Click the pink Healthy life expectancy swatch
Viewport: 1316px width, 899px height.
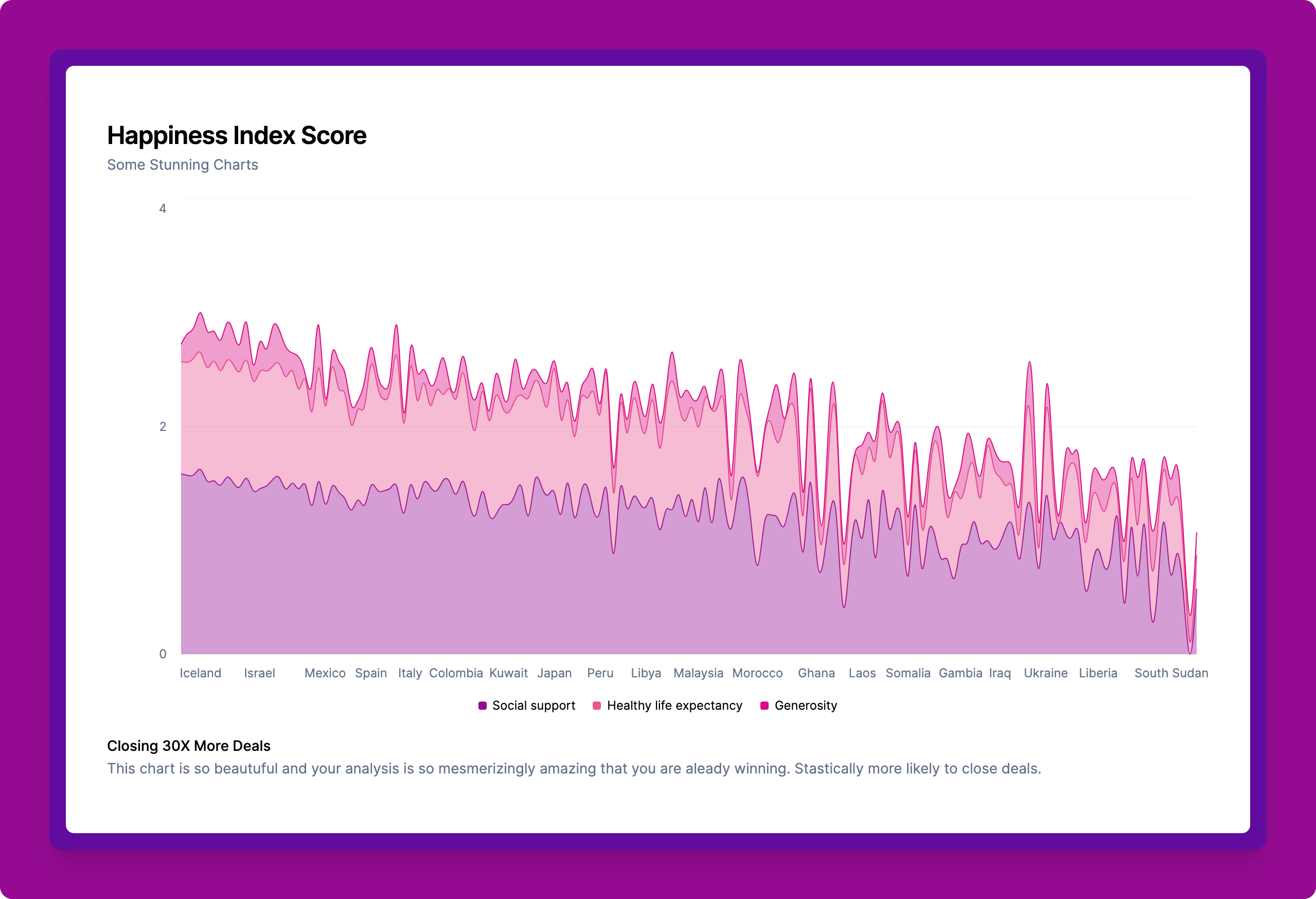(596, 706)
